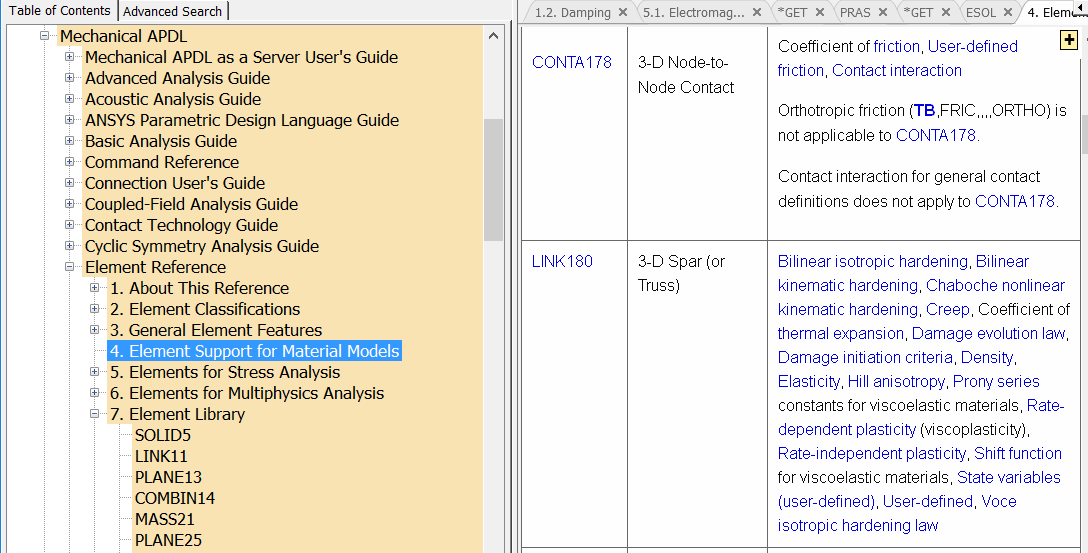Expand 3. General Element Features

click(94, 330)
